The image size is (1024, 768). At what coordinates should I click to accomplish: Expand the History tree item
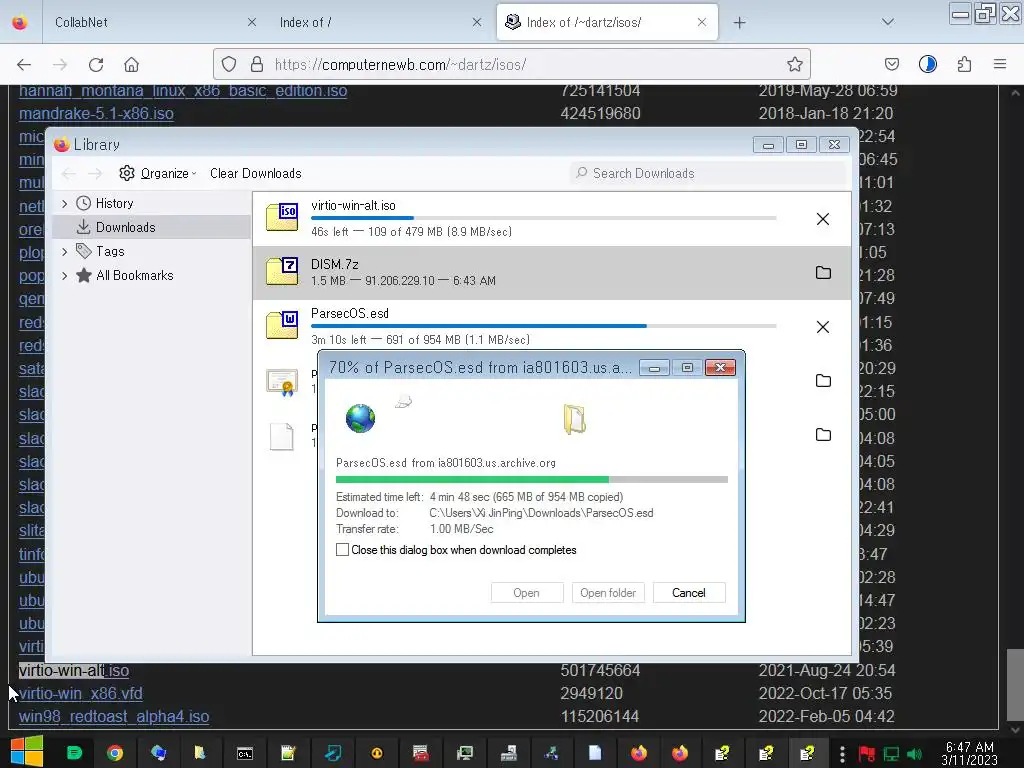[x=65, y=204]
